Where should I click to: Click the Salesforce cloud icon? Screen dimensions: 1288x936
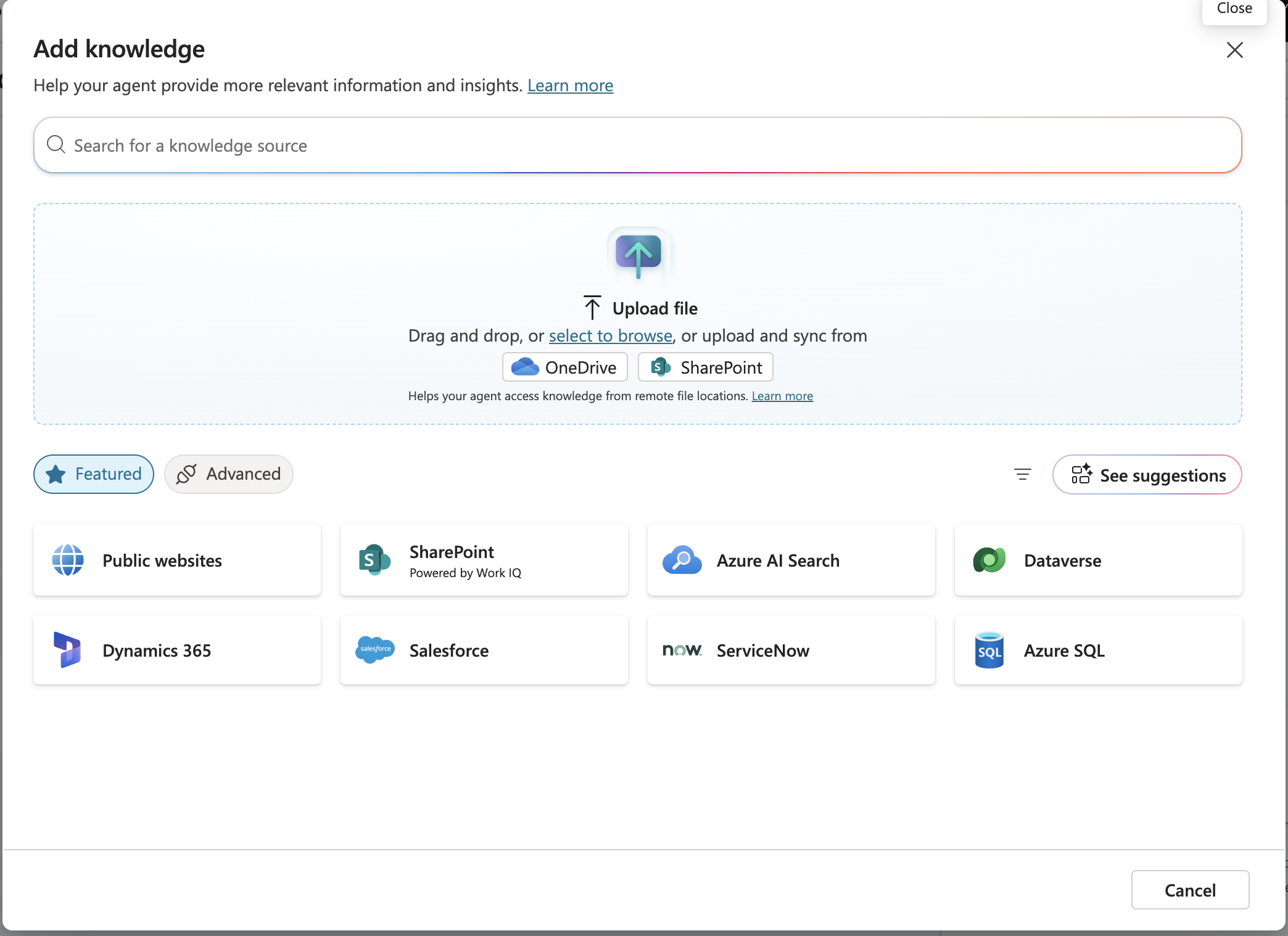click(374, 650)
